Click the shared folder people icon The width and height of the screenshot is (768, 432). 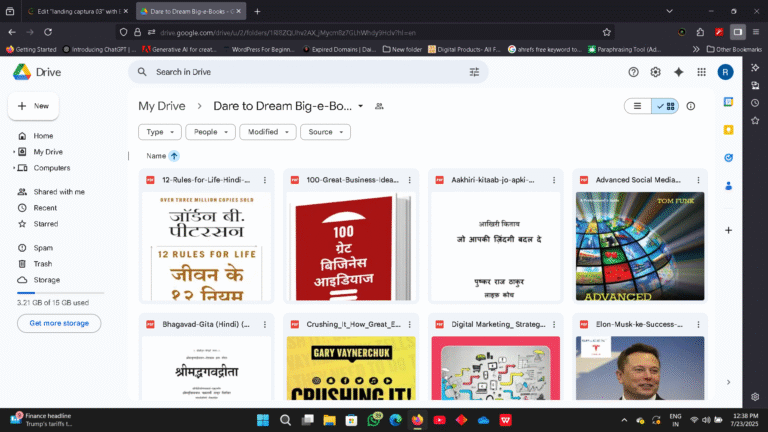click(379, 106)
